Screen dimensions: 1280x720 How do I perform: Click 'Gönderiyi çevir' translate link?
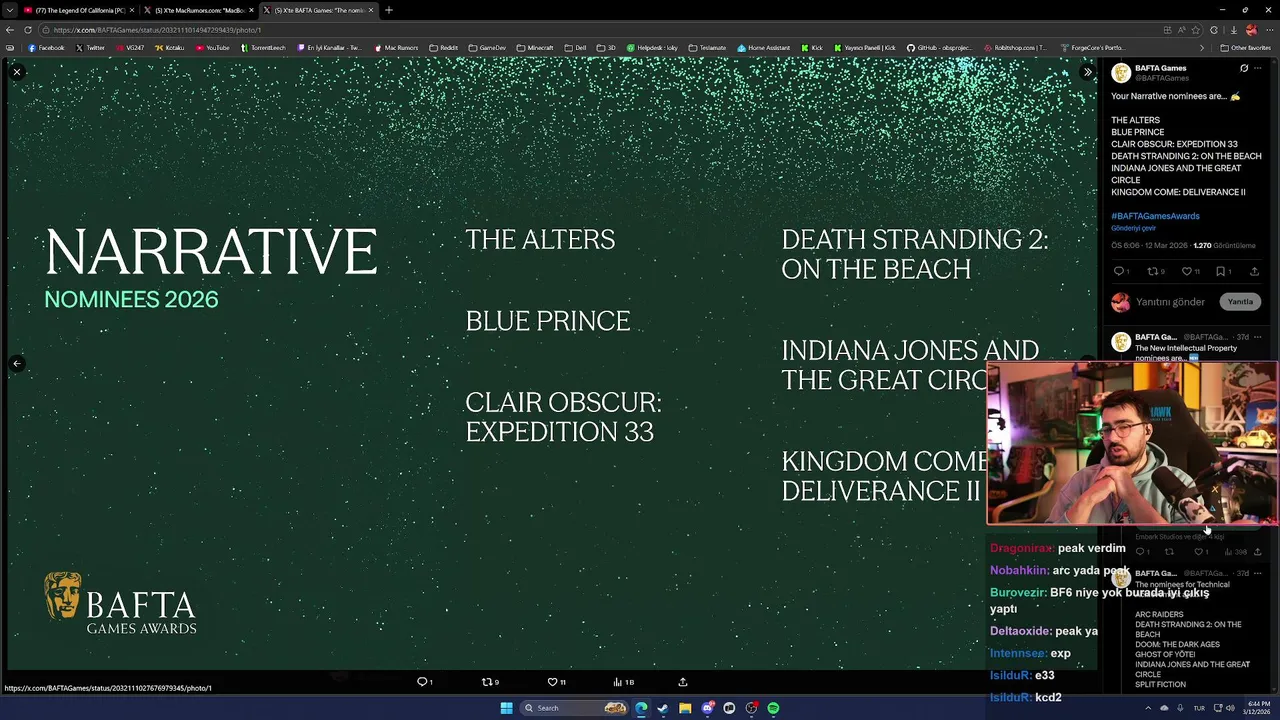tap(1133, 228)
